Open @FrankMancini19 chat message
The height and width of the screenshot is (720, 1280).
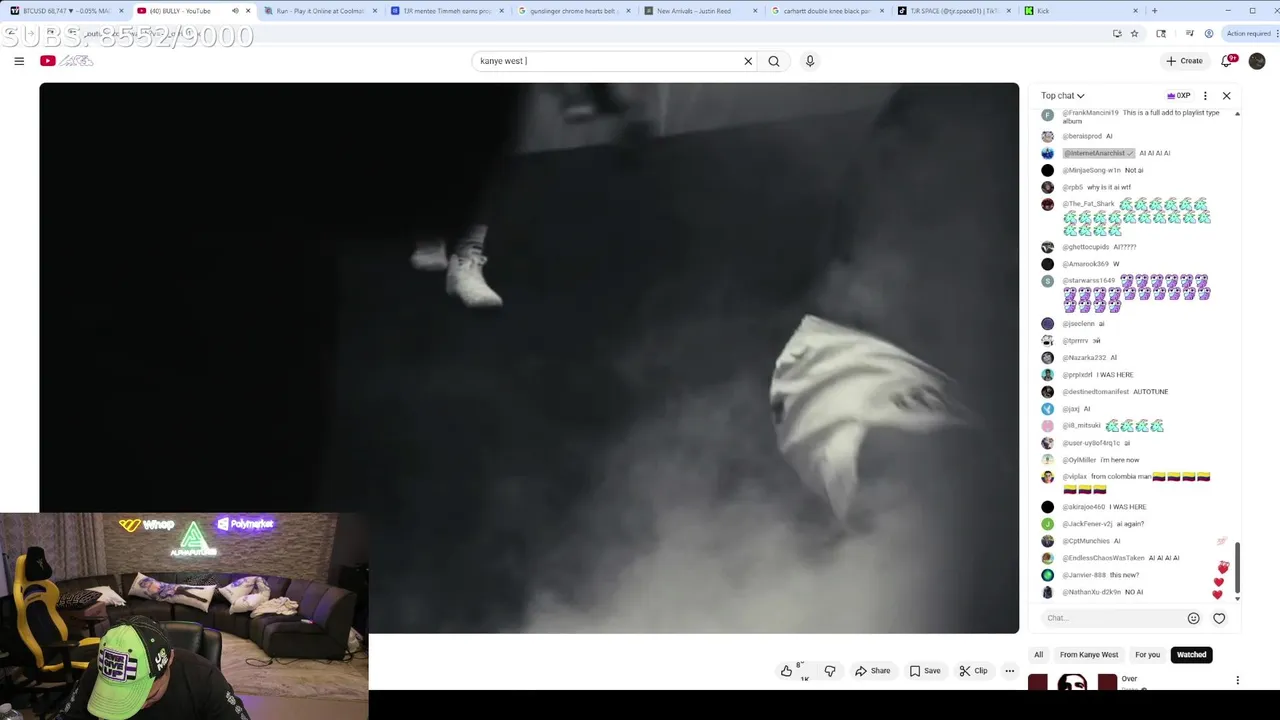tap(1140, 116)
